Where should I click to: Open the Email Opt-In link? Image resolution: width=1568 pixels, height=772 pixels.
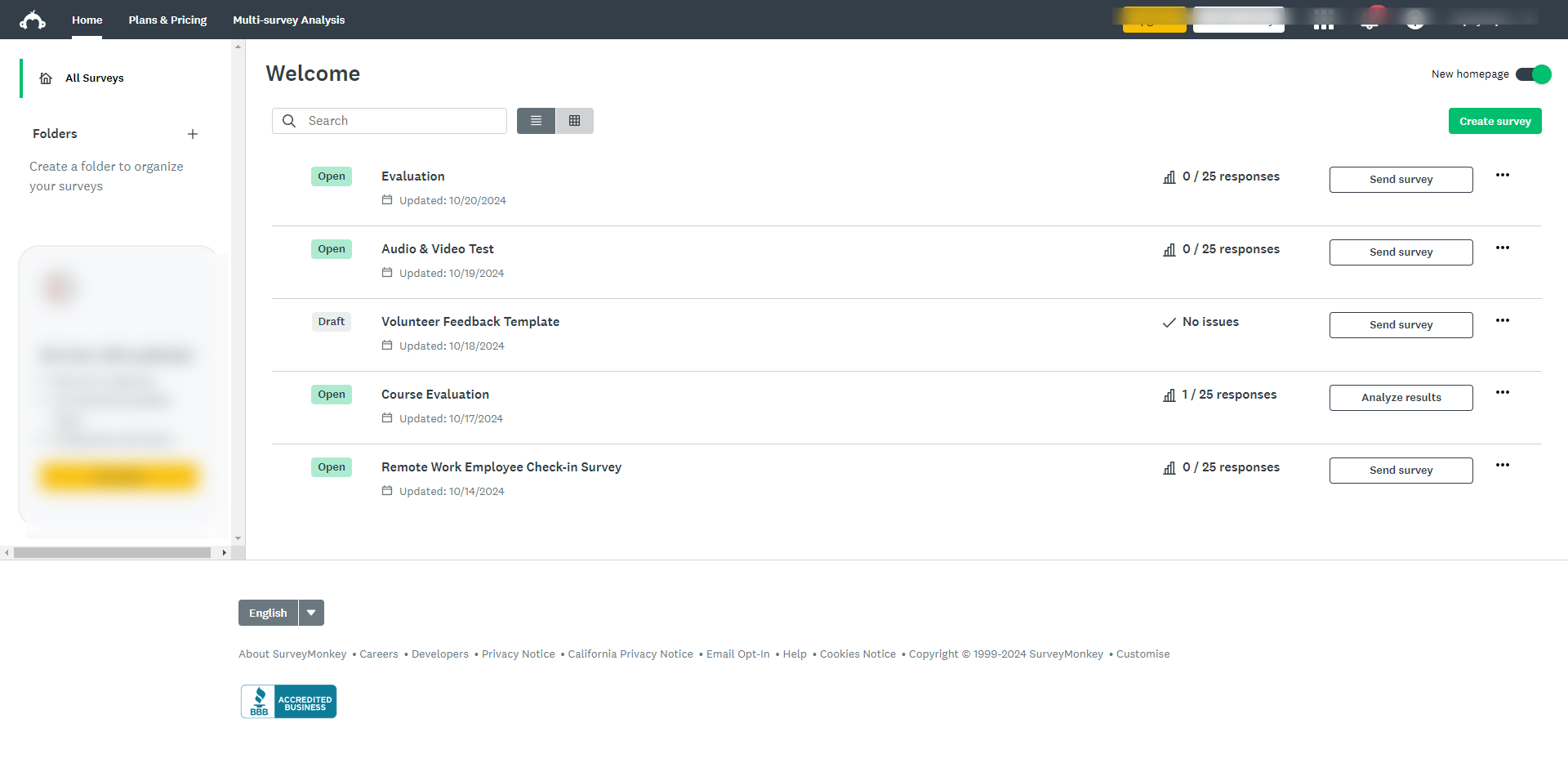click(x=738, y=654)
